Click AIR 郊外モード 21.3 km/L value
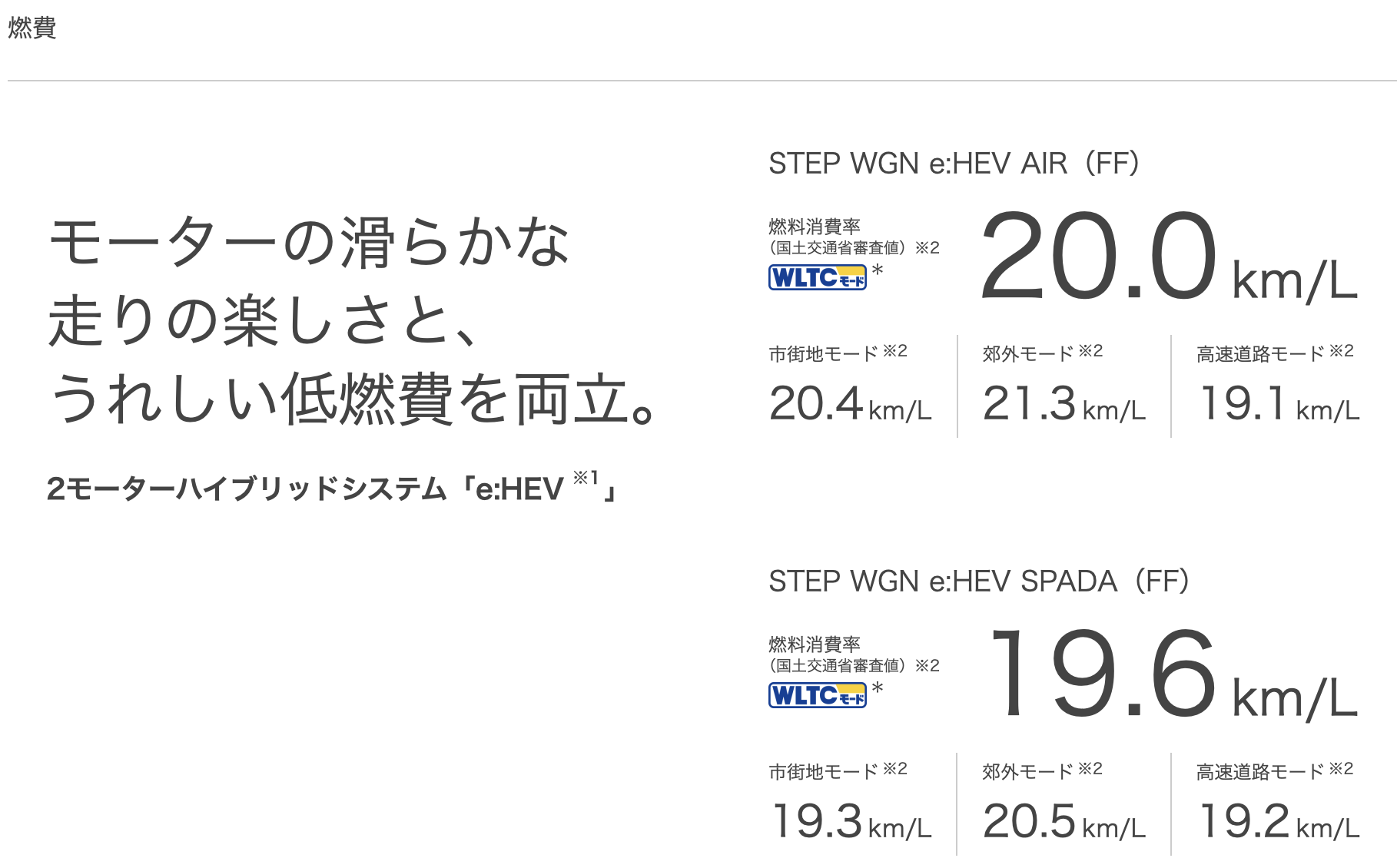This screenshot has width=1397, height=868. (1064, 404)
